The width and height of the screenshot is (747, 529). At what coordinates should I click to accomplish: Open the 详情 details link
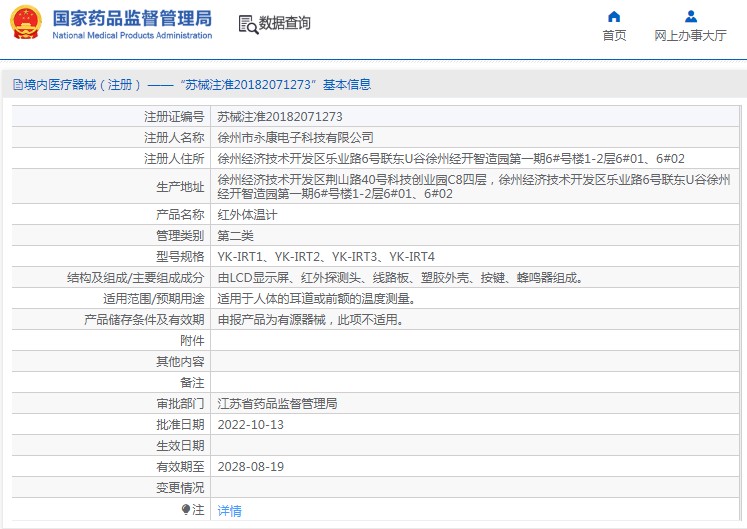pos(229,510)
